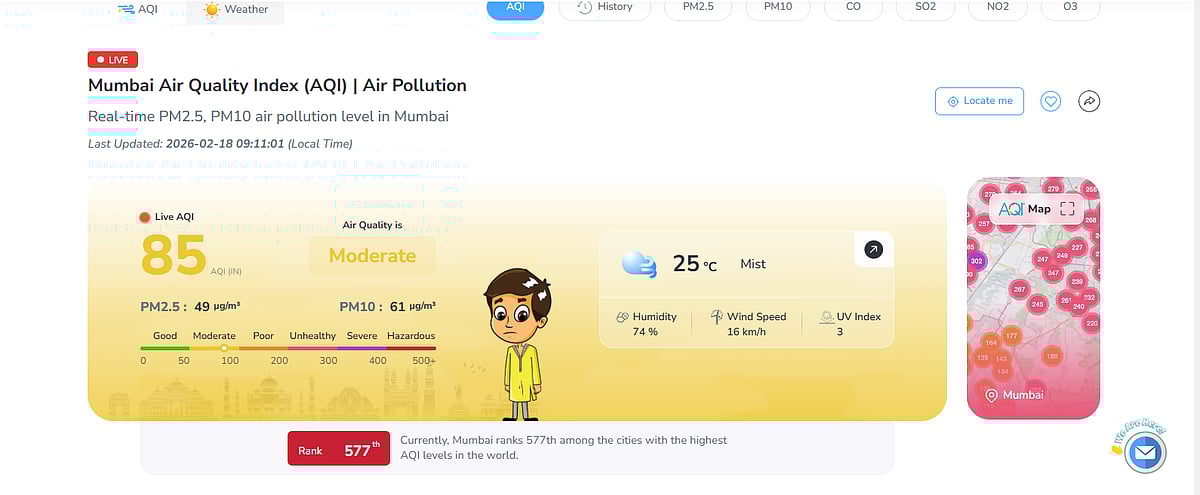1200x495 pixels.
Task: Open the O3 pollutant tab
Action: coord(1070,8)
